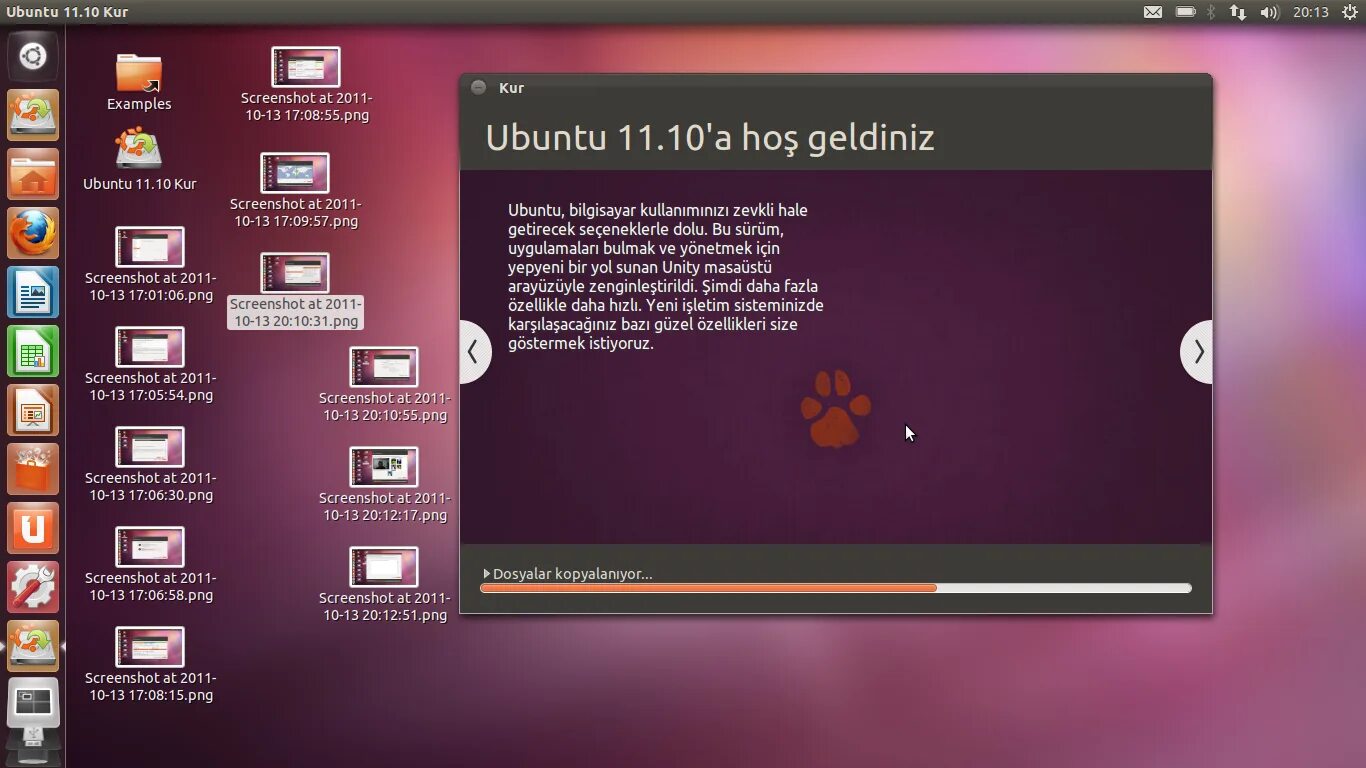The width and height of the screenshot is (1366, 768).
Task: Show the next slide in installer
Action: [x=1198, y=351]
